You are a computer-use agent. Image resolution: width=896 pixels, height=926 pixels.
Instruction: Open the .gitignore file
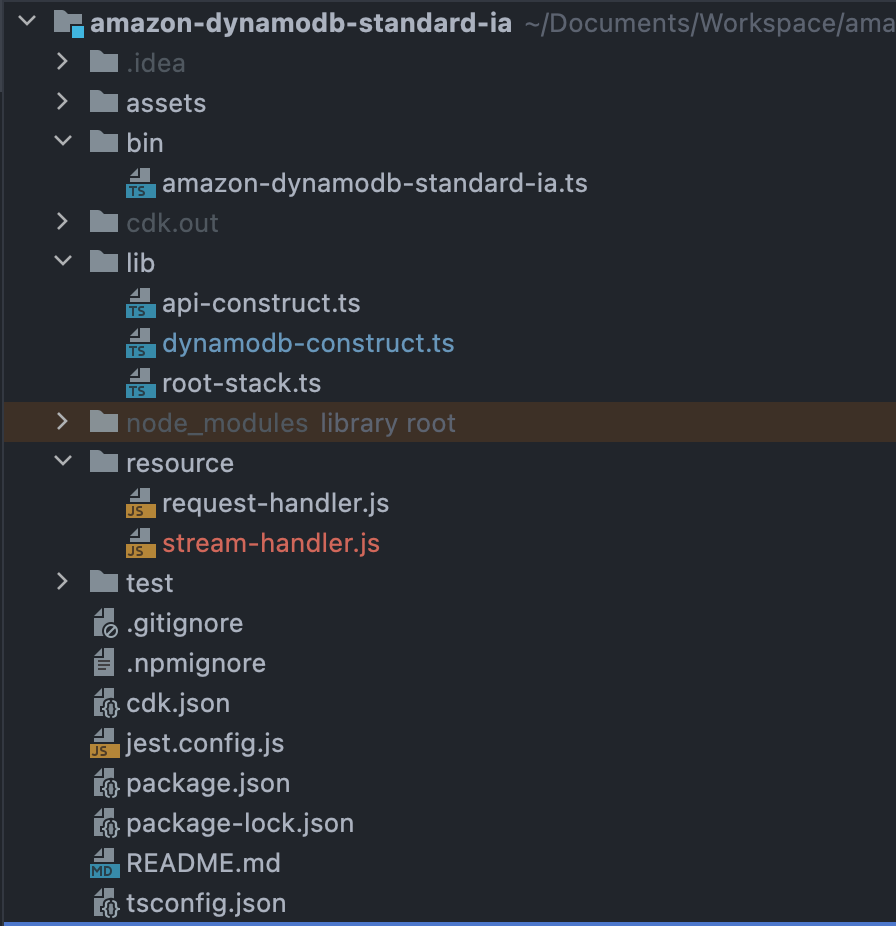185,624
